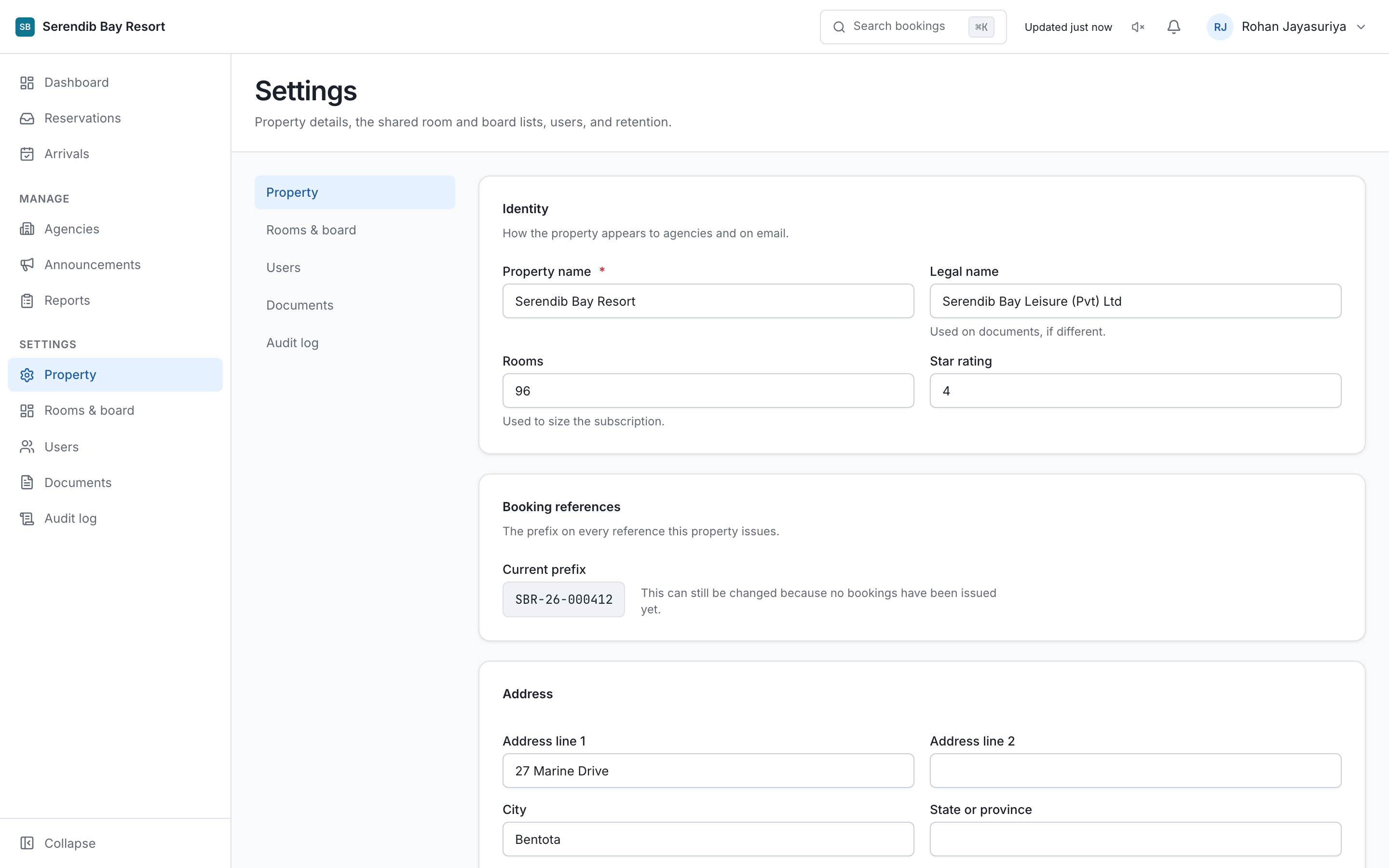This screenshot has width=1389, height=868.
Task: Click the search magnifier icon
Action: coord(839,27)
